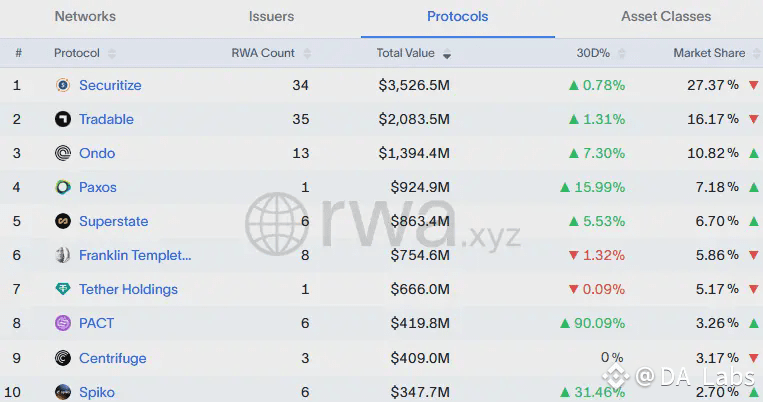Click the red 1.32% change value

tap(604, 255)
